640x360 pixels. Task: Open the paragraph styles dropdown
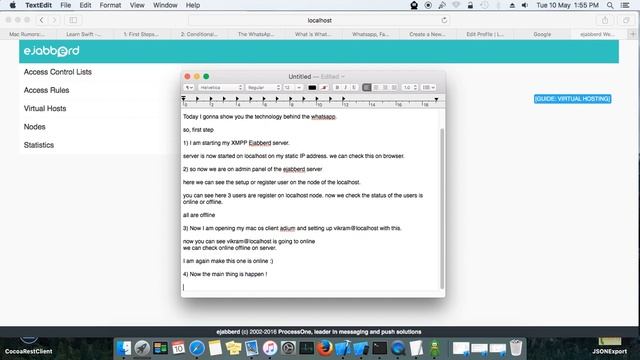[189, 87]
